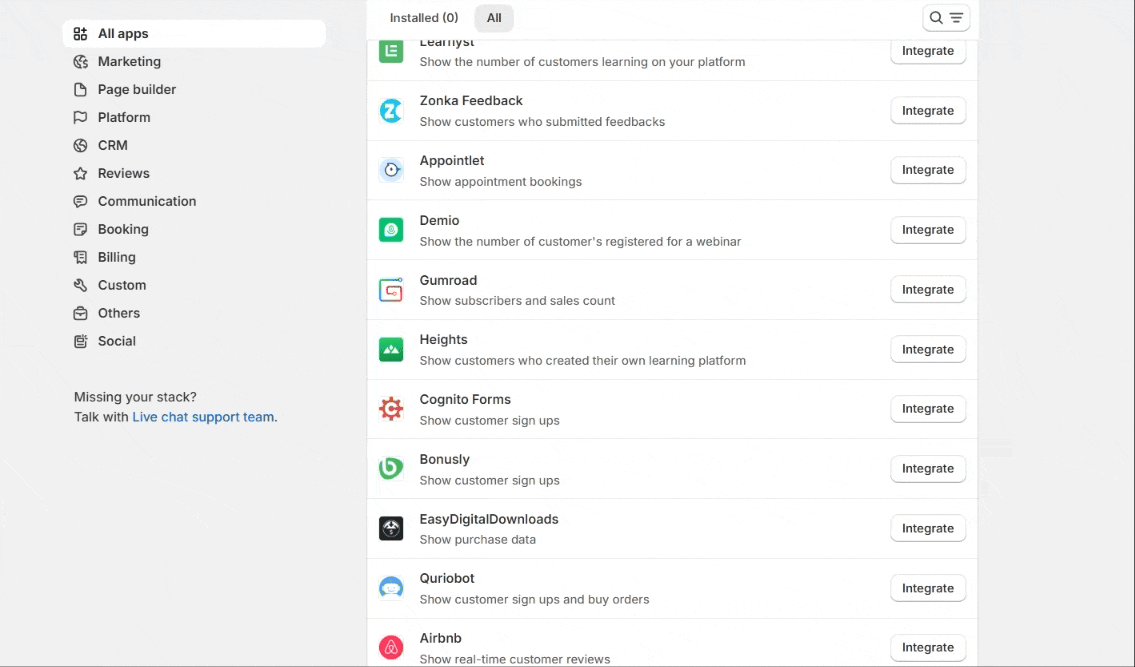Integrate the Quriobot app
1135x667 pixels.
click(928, 589)
